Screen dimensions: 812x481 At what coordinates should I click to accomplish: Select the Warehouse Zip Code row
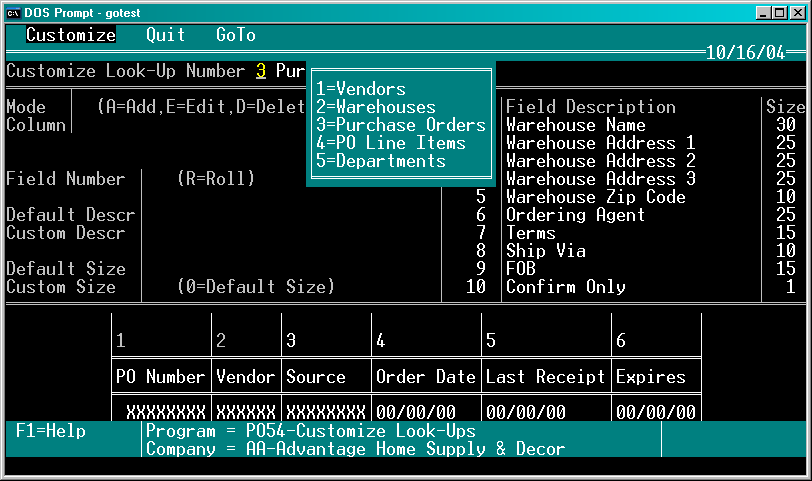pyautogui.click(x=595, y=197)
